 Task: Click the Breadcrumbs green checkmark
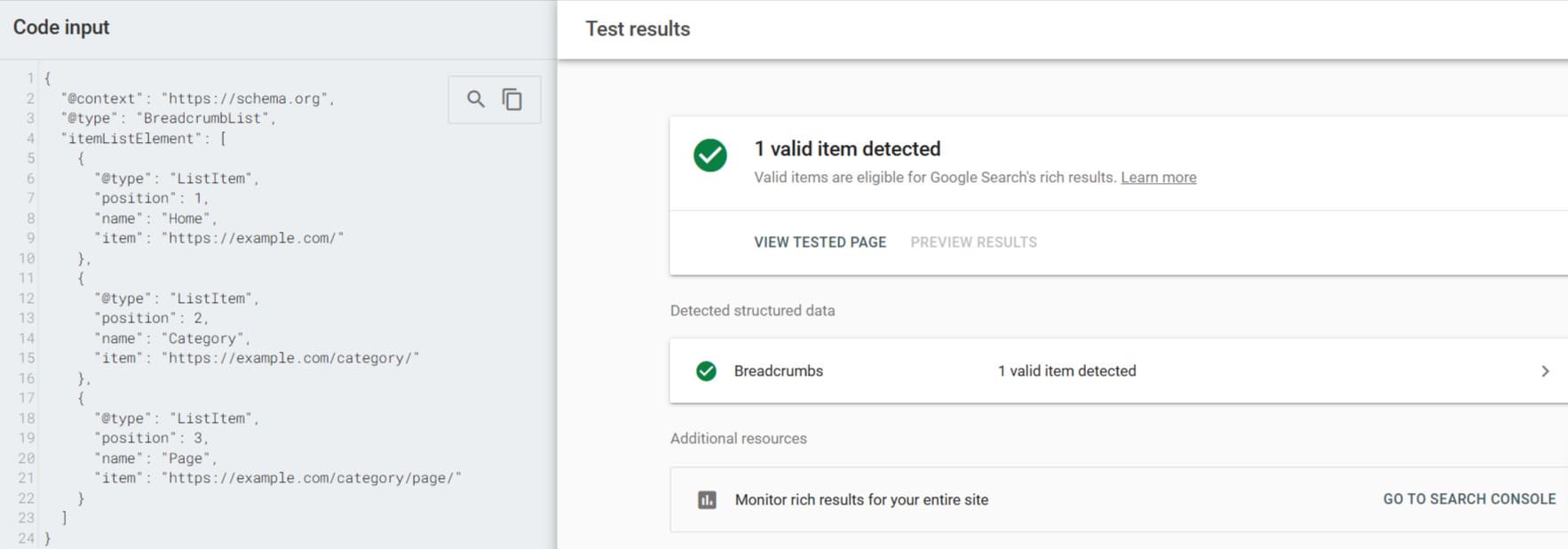click(706, 371)
